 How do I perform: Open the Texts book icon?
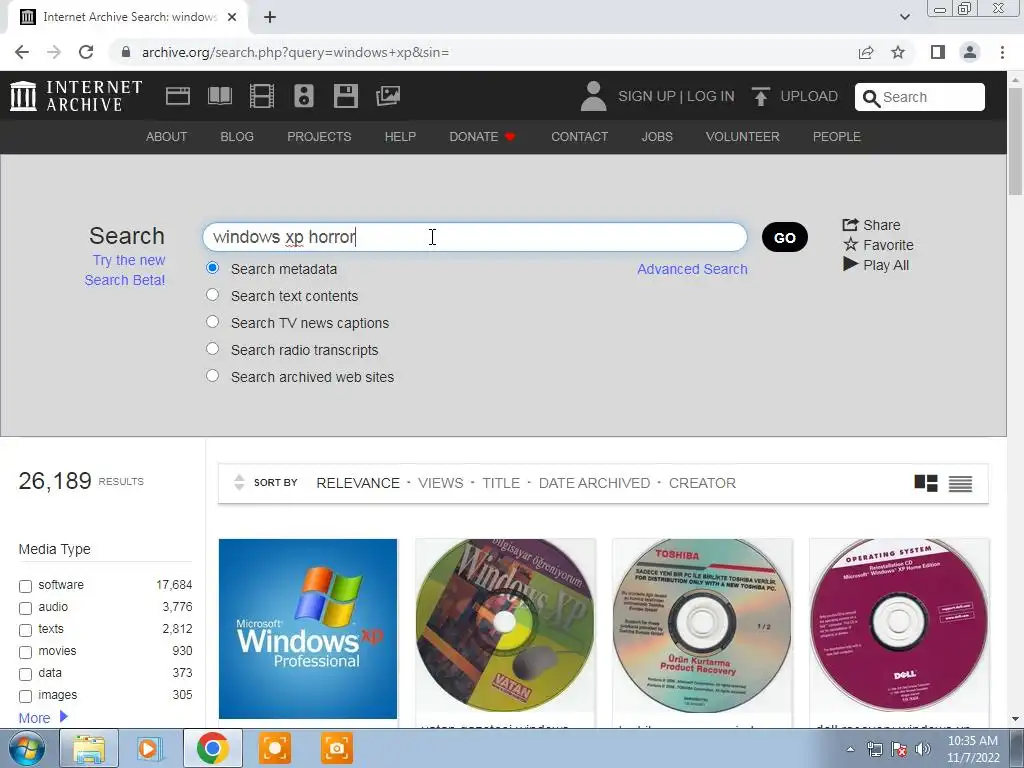coord(219,96)
